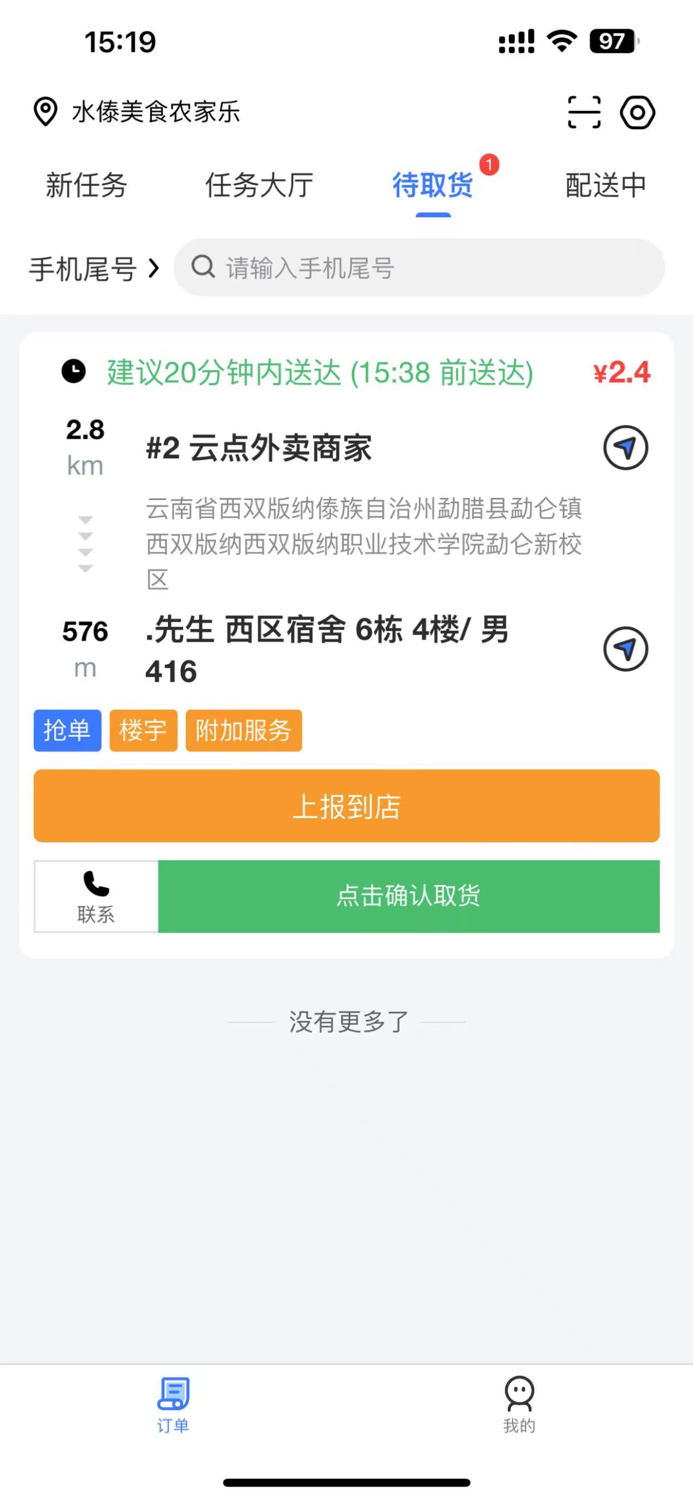Select 订单 icon in bottom navigation
693x1500 pixels.
pyautogui.click(x=172, y=1393)
